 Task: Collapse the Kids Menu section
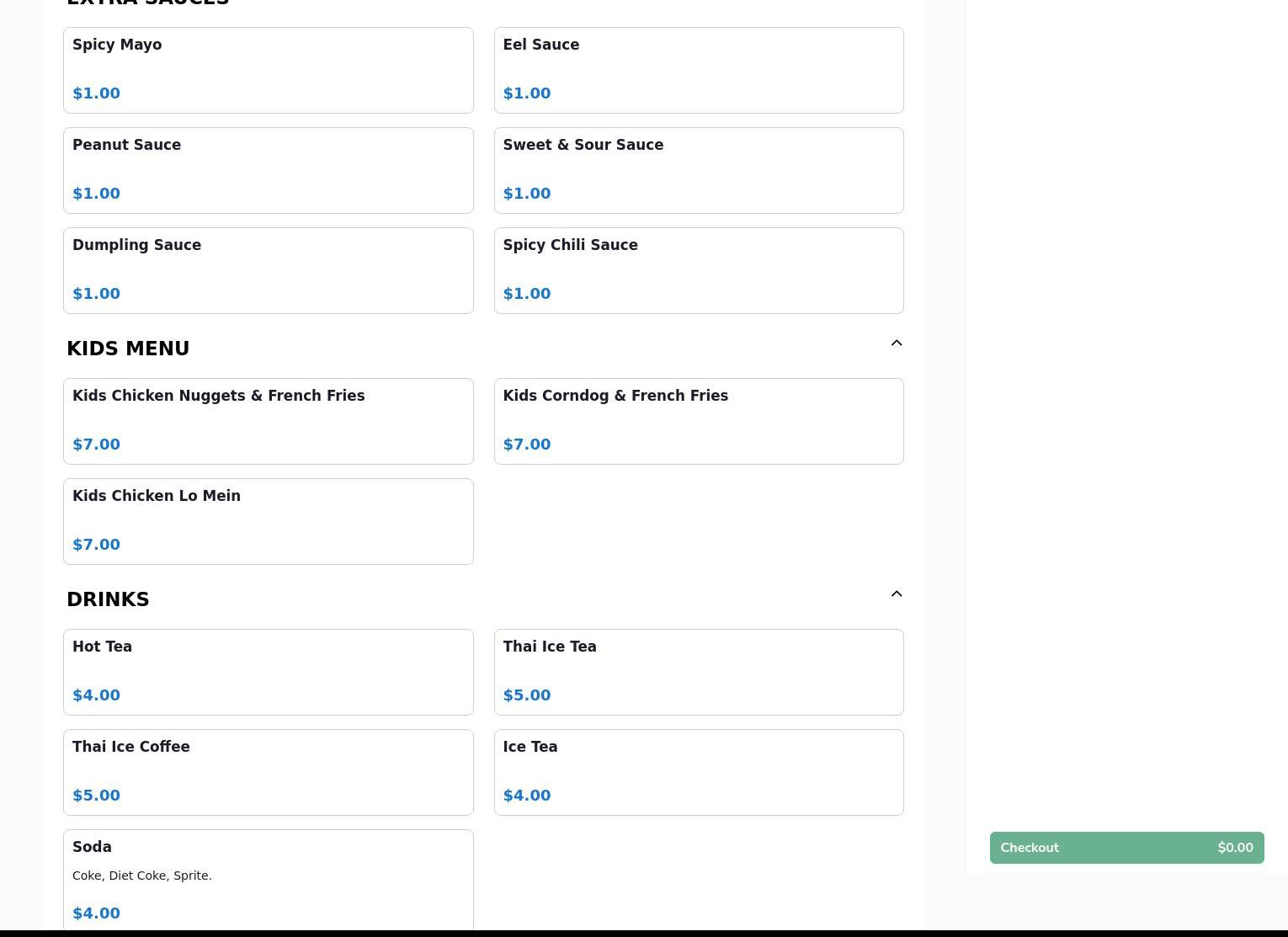point(897,343)
